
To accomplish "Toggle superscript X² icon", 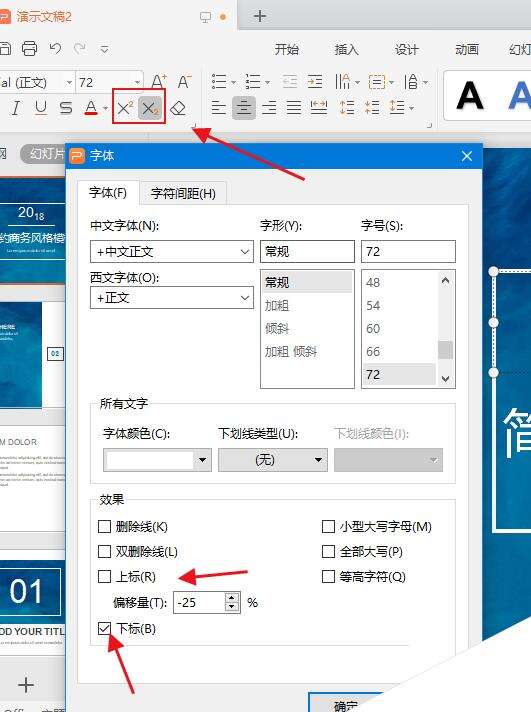I will [x=125, y=108].
